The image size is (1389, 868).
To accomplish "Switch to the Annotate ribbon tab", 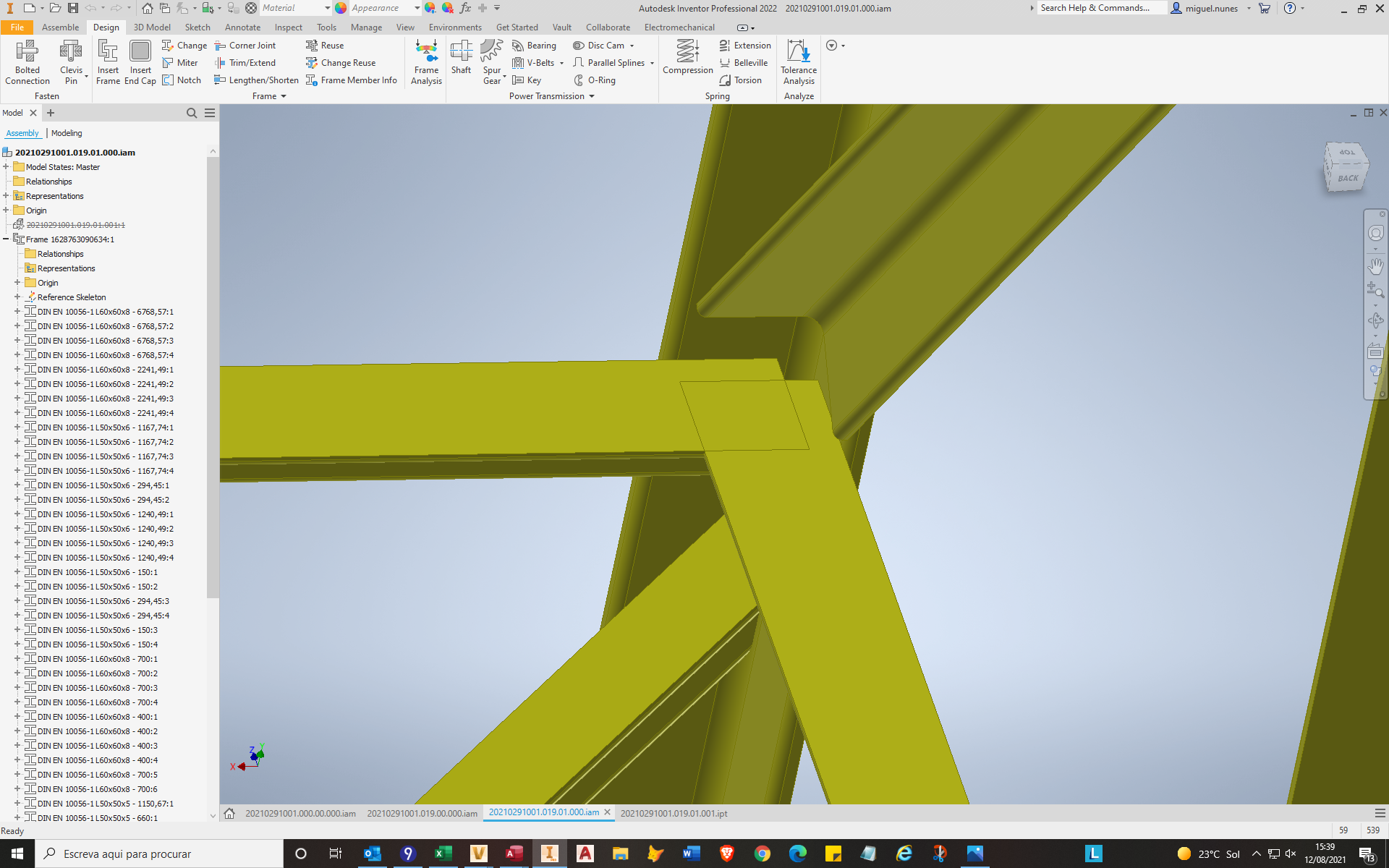I will point(242,27).
